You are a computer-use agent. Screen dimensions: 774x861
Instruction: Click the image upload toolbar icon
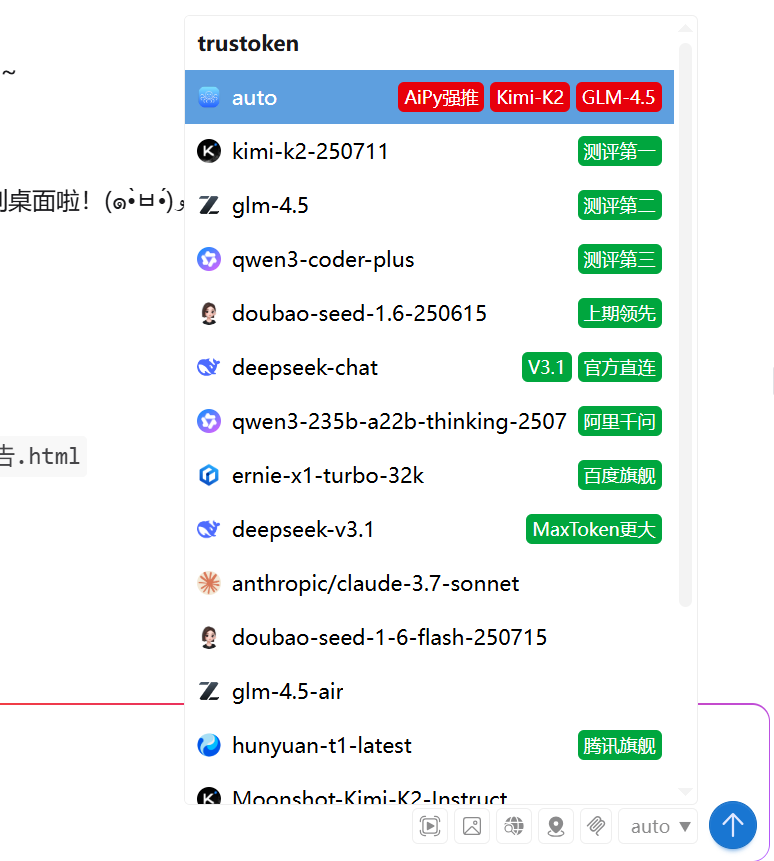point(472,826)
